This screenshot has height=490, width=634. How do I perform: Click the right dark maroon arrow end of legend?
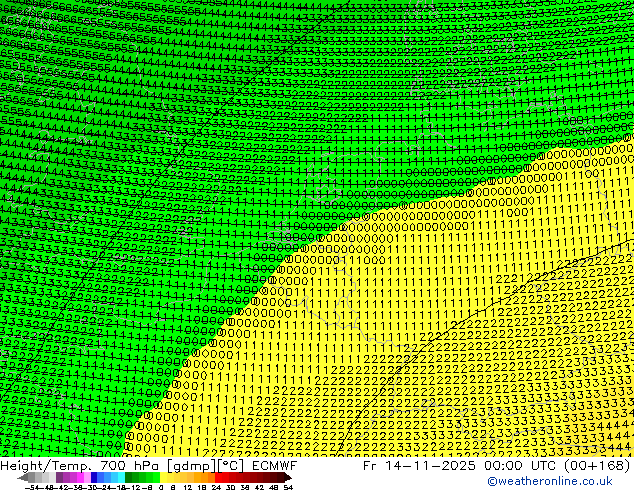(x=287, y=478)
